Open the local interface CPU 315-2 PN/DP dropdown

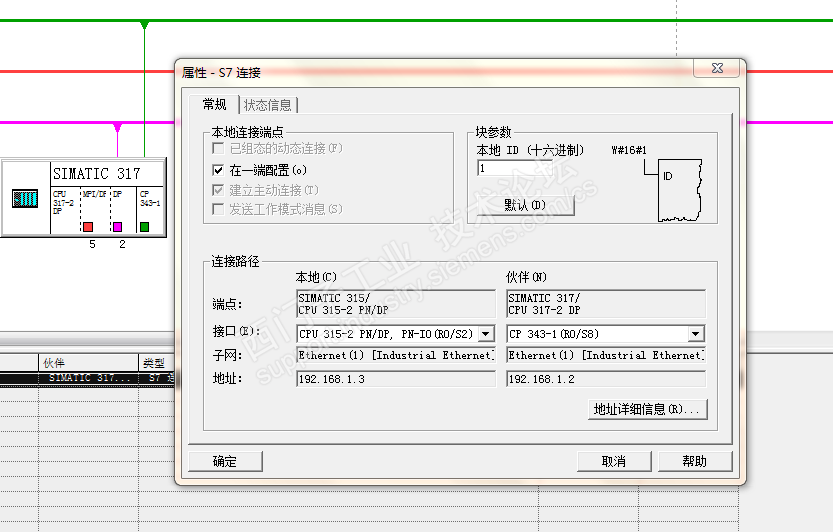point(486,334)
